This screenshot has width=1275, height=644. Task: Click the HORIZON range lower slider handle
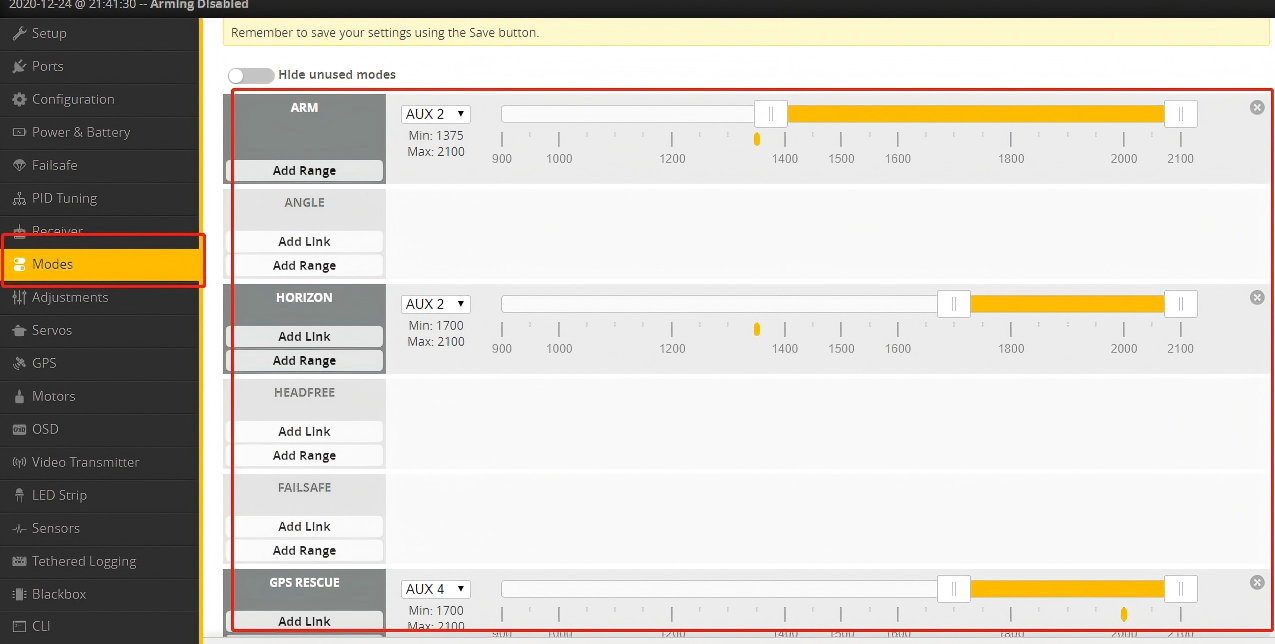coord(954,304)
